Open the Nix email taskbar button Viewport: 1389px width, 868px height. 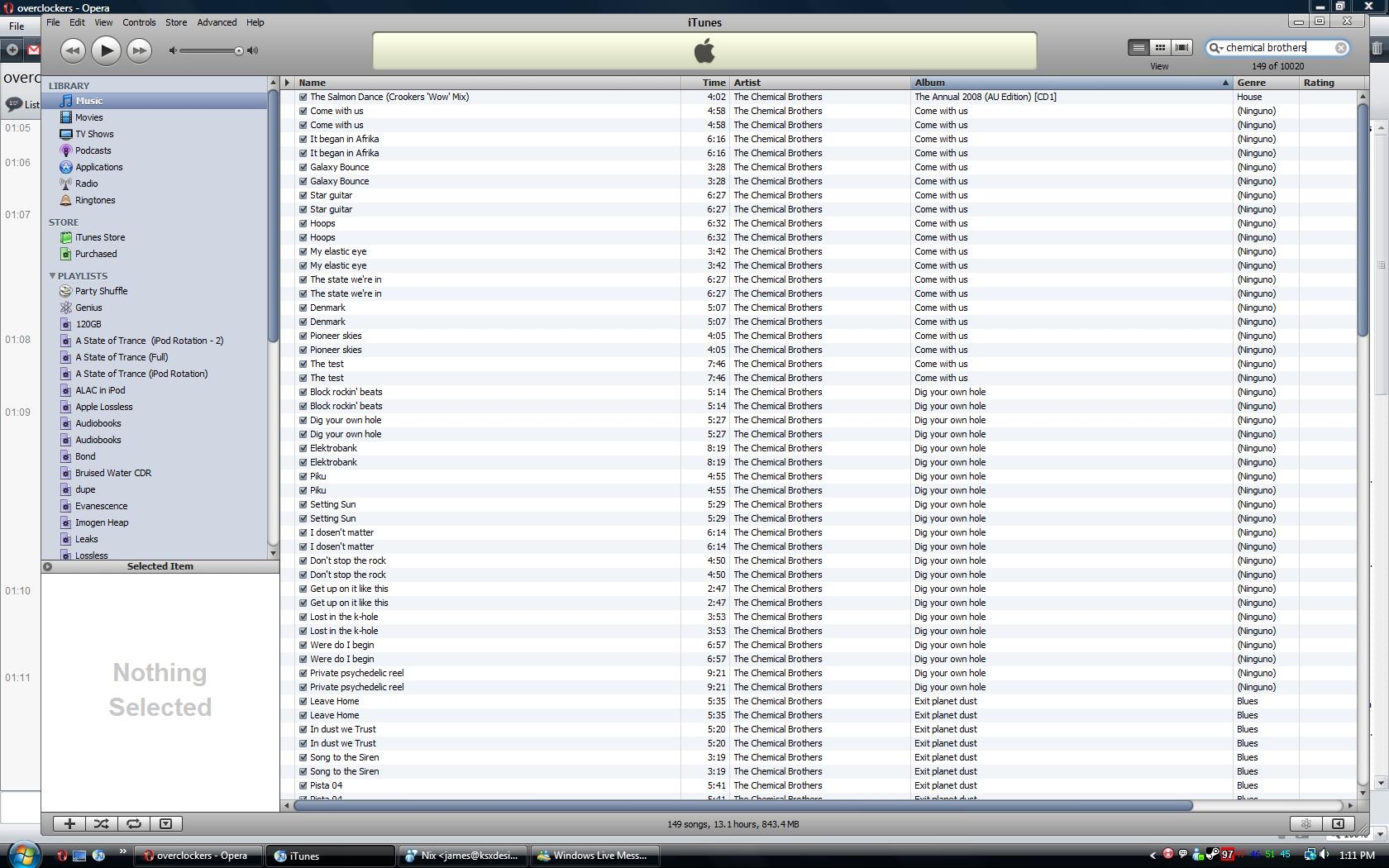462,856
